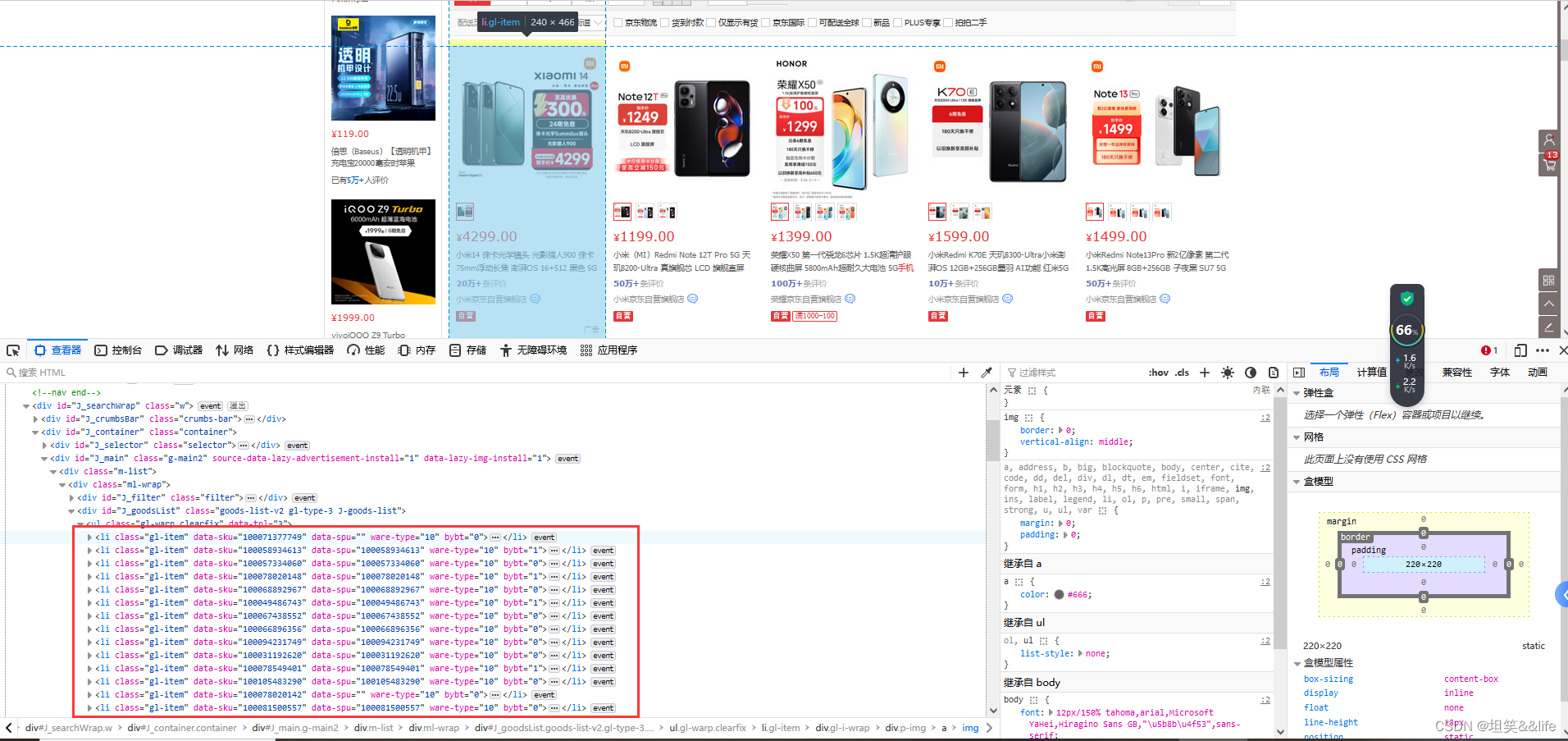Toggle the .cls classes panel
Viewport: 1568px width, 741px height.
(x=1182, y=373)
